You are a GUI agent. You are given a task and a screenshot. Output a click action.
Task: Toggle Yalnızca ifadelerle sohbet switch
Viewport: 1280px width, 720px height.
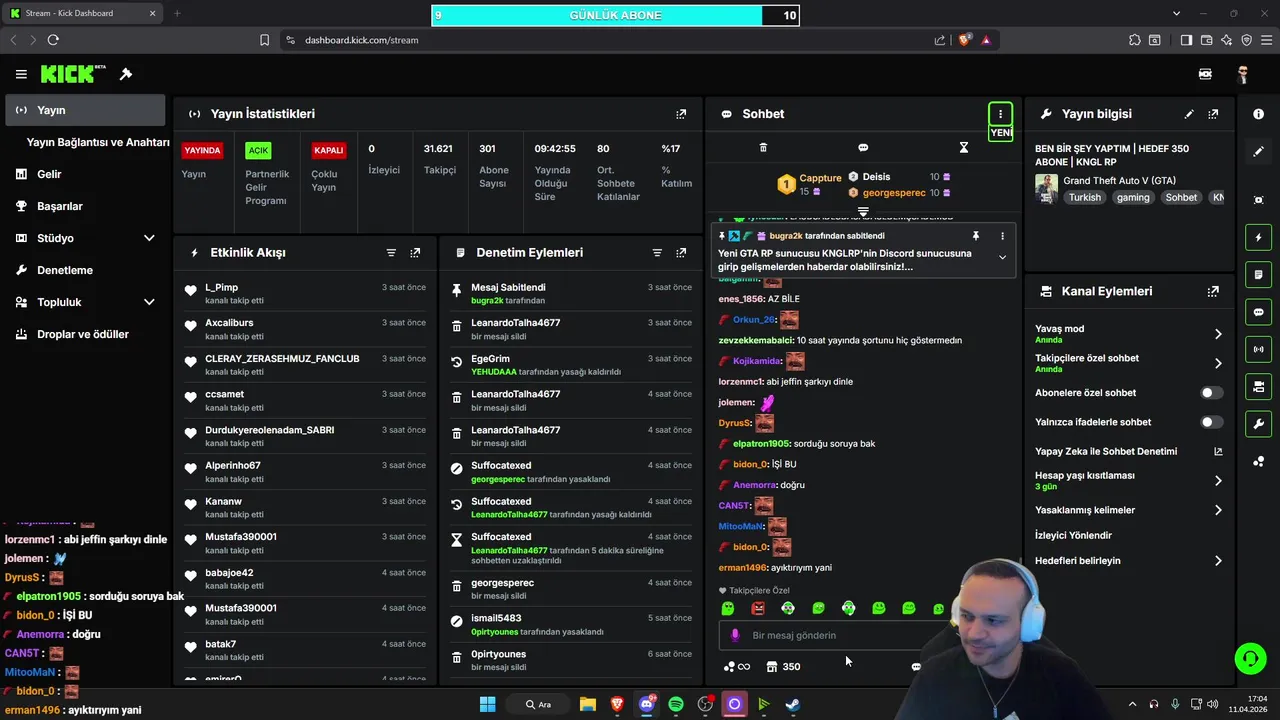click(1212, 422)
